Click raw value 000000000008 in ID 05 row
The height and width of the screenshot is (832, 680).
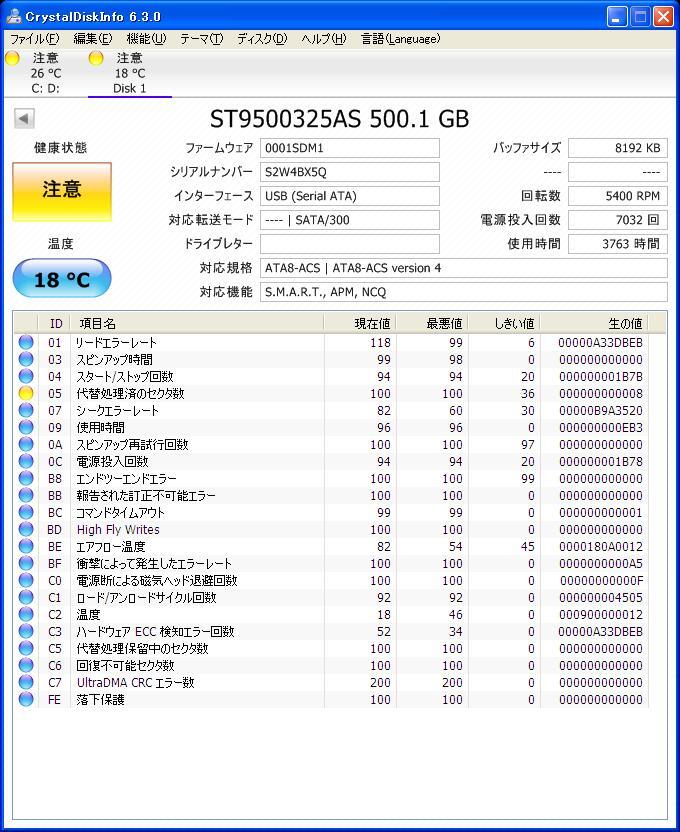600,394
